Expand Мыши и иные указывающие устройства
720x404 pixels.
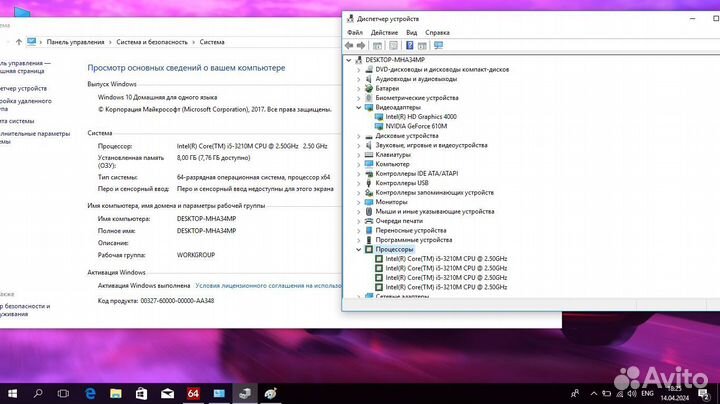359,212
